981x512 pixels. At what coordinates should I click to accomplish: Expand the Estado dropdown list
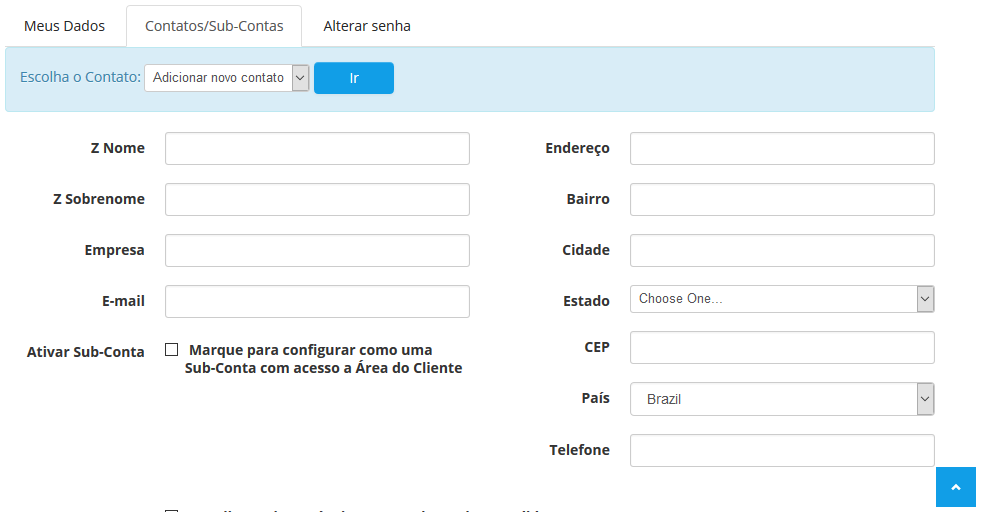click(x=781, y=299)
